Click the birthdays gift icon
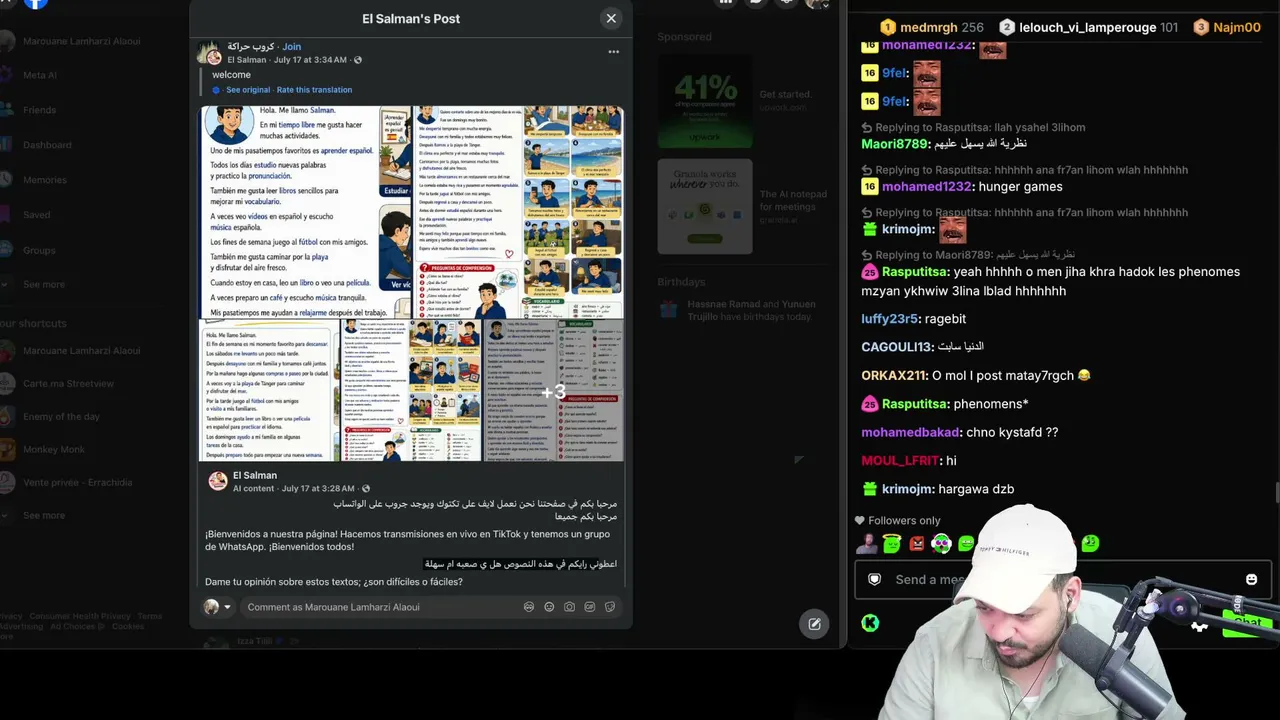1280x720 pixels. (x=670, y=310)
